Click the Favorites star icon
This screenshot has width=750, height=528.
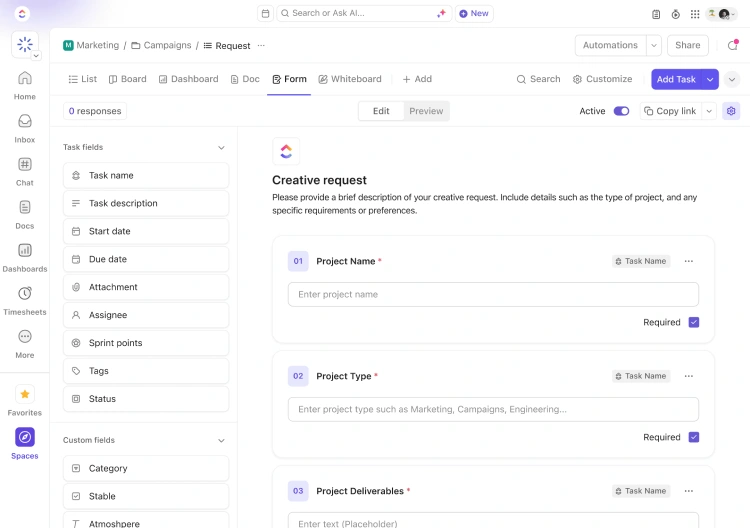tap(25, 394)
